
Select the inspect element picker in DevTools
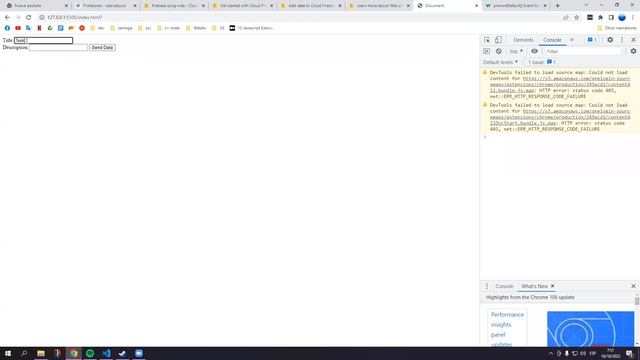click(487, 40)
